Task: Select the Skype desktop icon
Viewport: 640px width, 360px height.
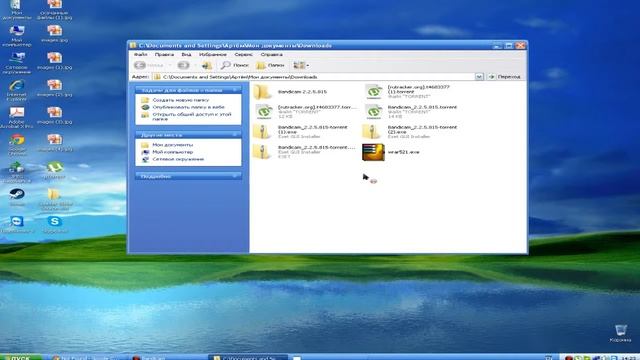Action: pos(55,224)
